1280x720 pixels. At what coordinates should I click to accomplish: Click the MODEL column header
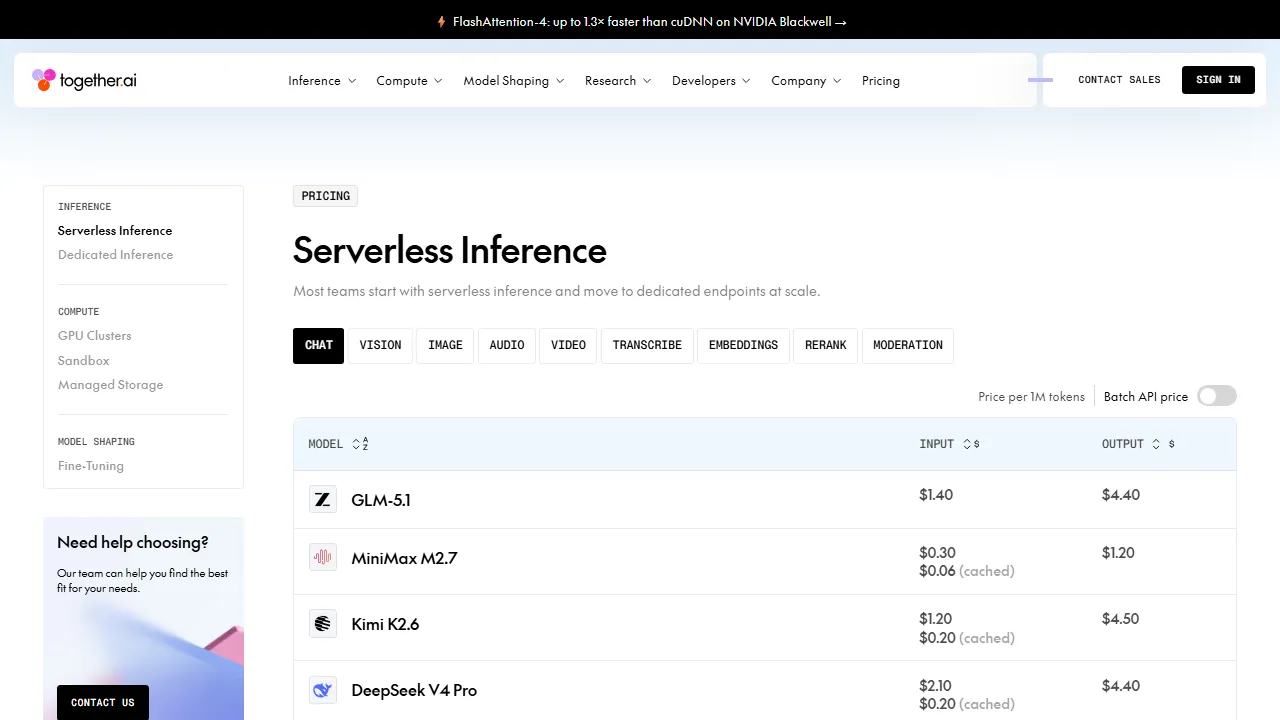point(326,444)
